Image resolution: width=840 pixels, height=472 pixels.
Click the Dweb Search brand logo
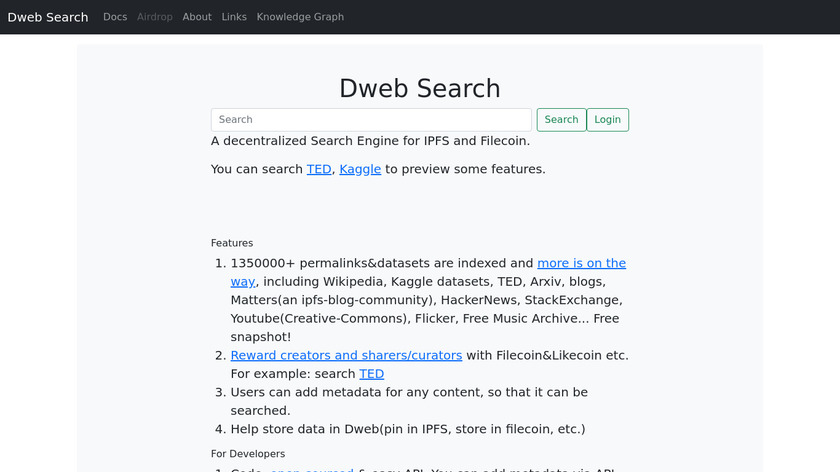coord(48,17)
